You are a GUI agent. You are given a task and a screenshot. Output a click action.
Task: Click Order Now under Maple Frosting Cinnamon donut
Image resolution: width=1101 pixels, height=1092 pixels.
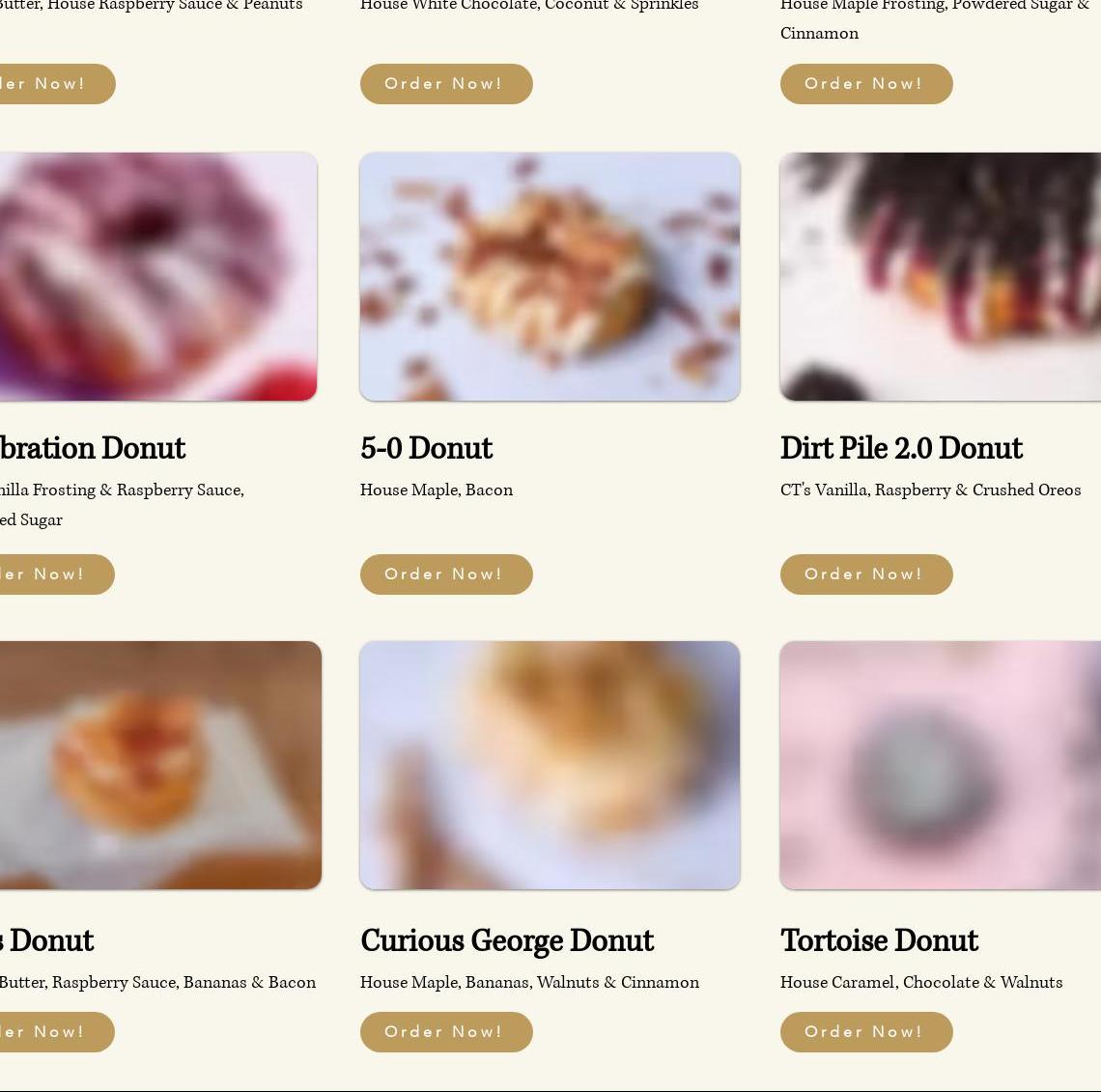point(865,83)
